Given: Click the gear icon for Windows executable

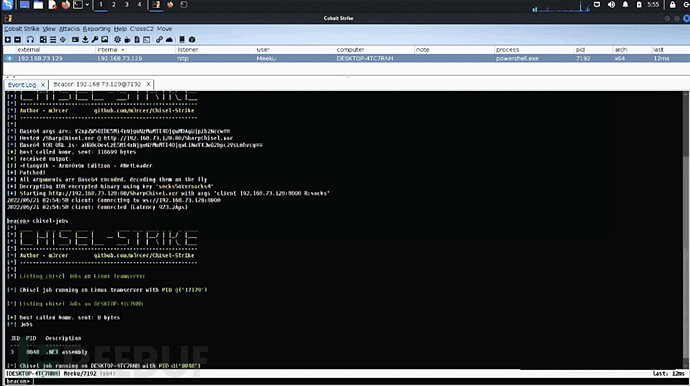Looking at the screenshot, I should pyautogui.click(x=117, y=40).
